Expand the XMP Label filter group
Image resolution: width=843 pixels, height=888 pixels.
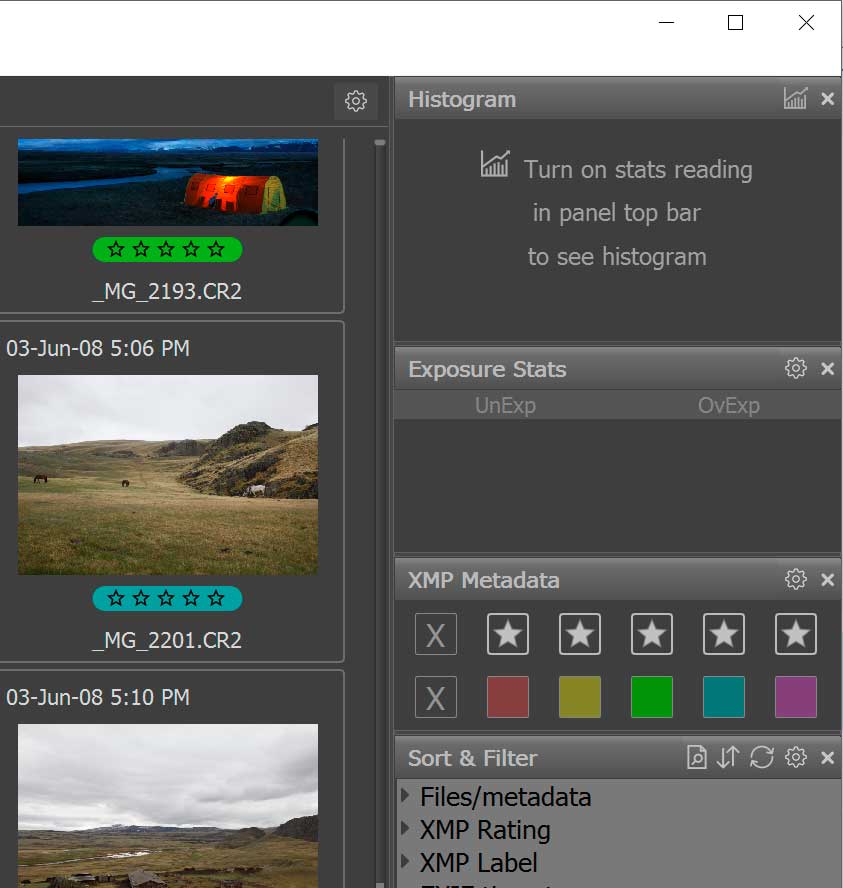click(x=406, y=861)
